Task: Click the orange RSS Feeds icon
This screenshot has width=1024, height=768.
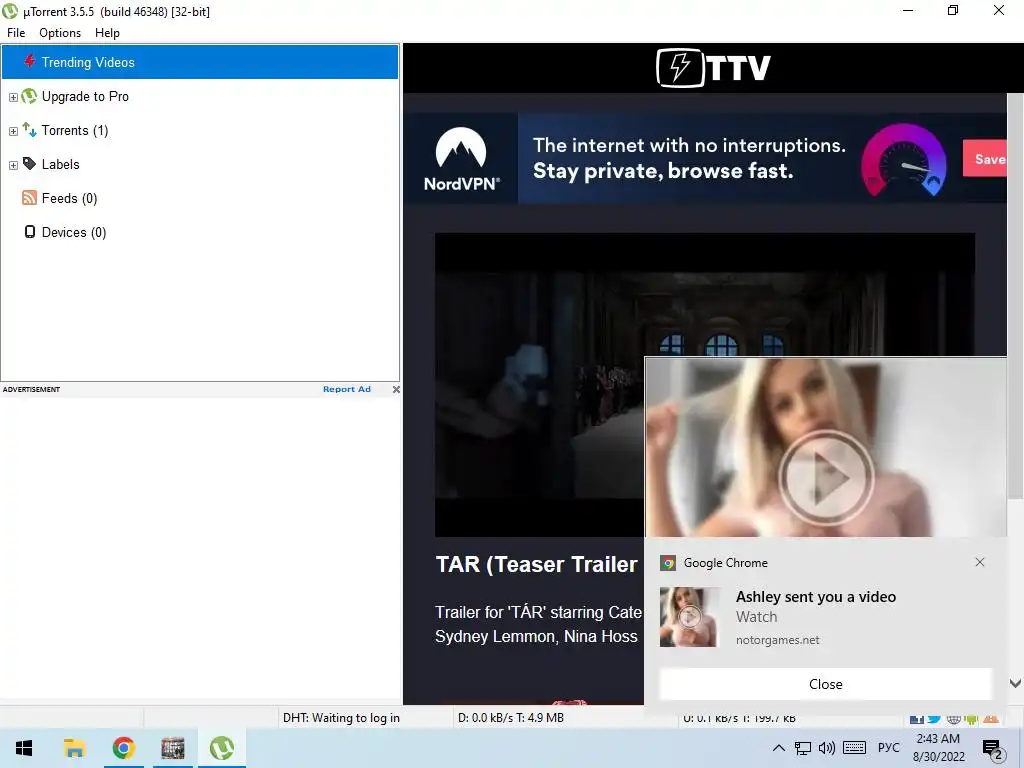Action: click(29, 198)
